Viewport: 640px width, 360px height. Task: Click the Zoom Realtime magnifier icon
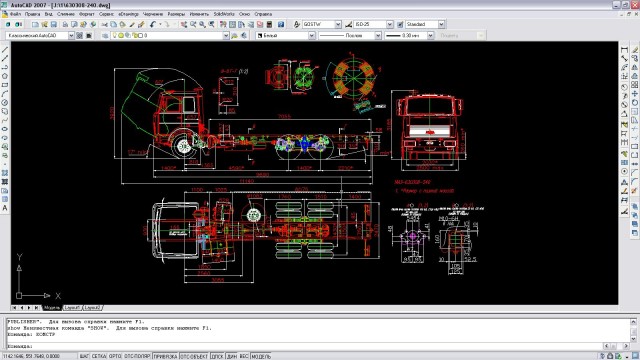(193, 24)
